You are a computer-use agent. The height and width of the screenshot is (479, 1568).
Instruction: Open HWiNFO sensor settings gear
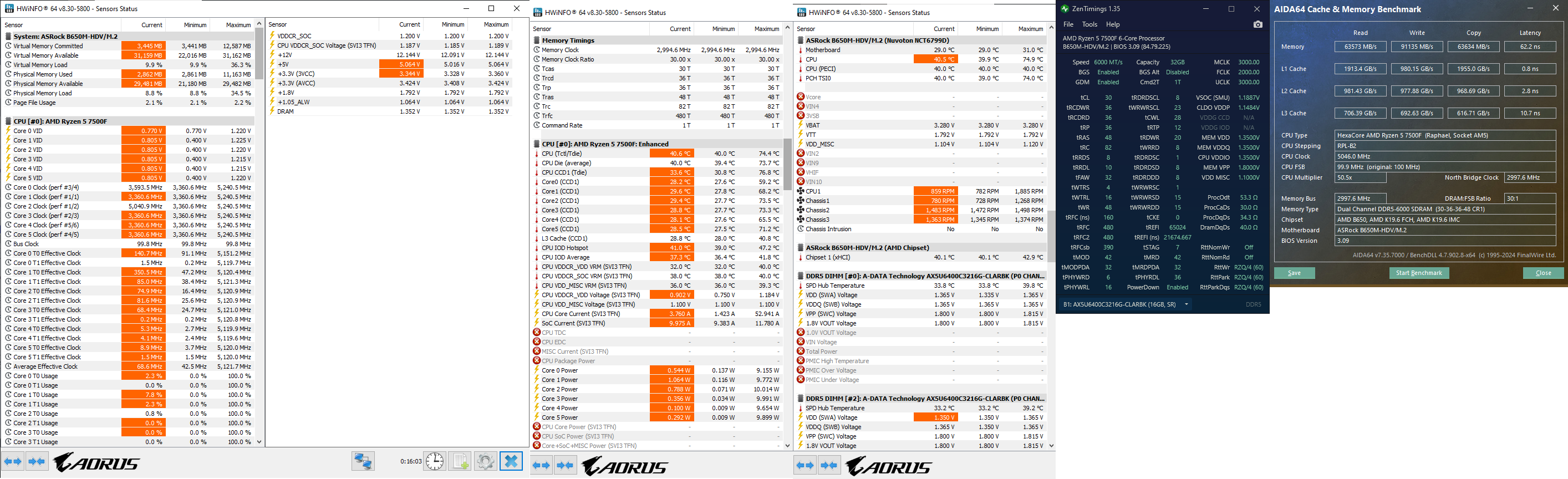coord(485,461)
